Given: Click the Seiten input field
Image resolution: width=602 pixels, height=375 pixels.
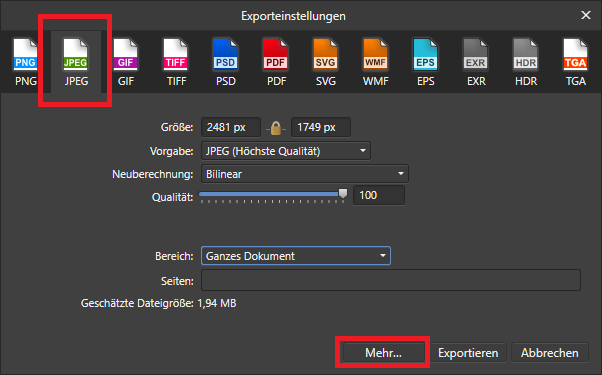Looking at the screenshot, I should (391, 280).
